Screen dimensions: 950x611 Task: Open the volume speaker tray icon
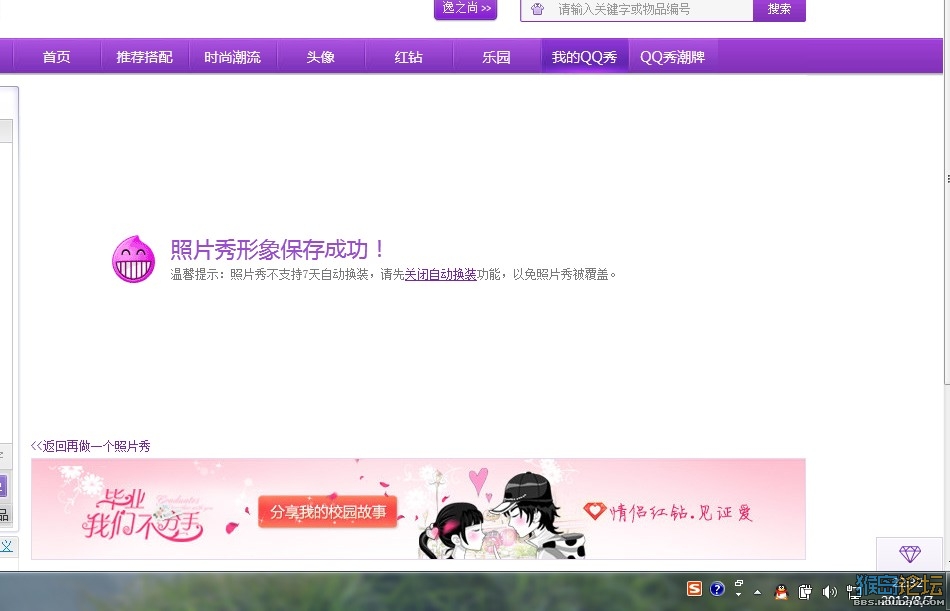coord(829,591)
